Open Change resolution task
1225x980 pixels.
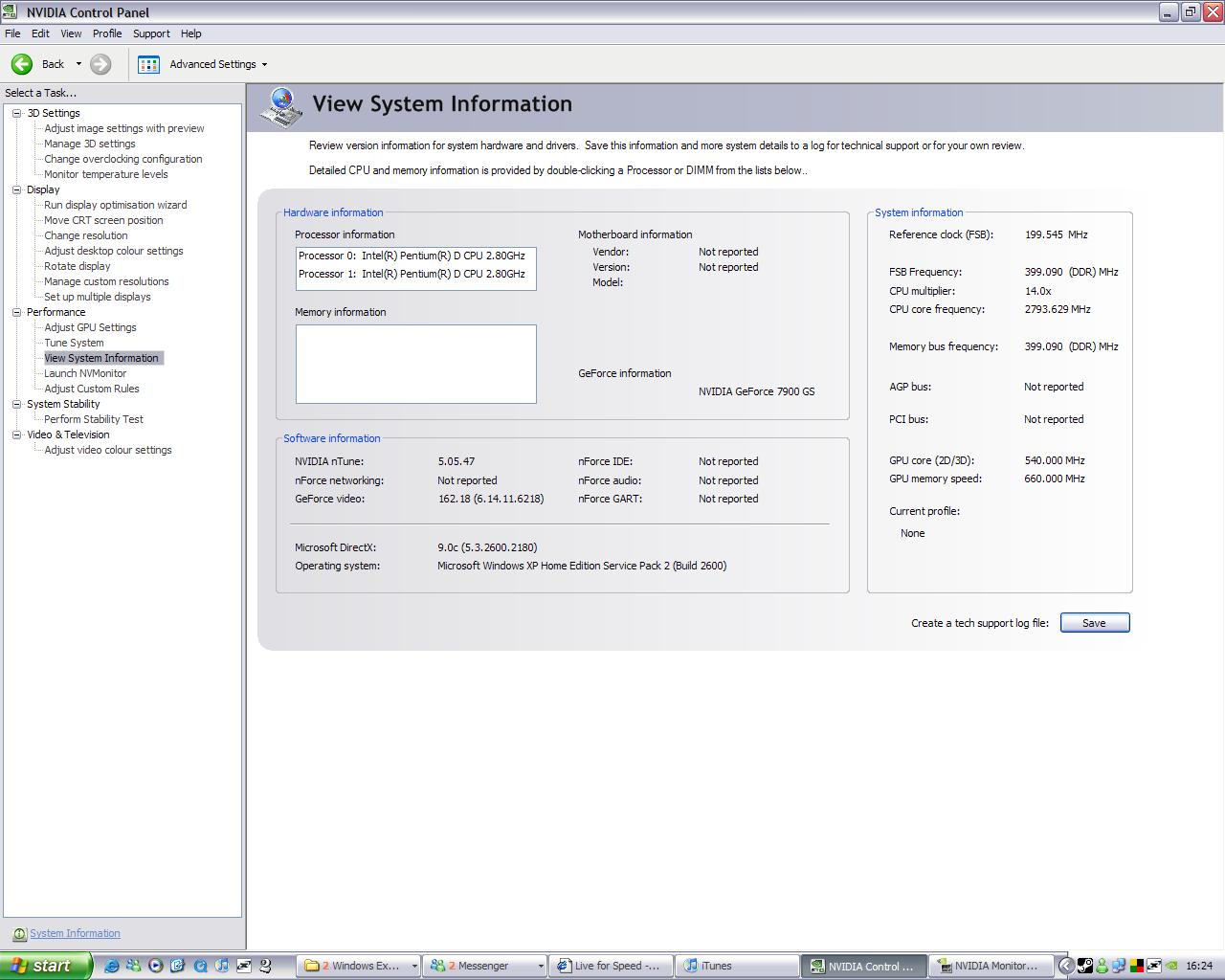(x=86, y=235)
